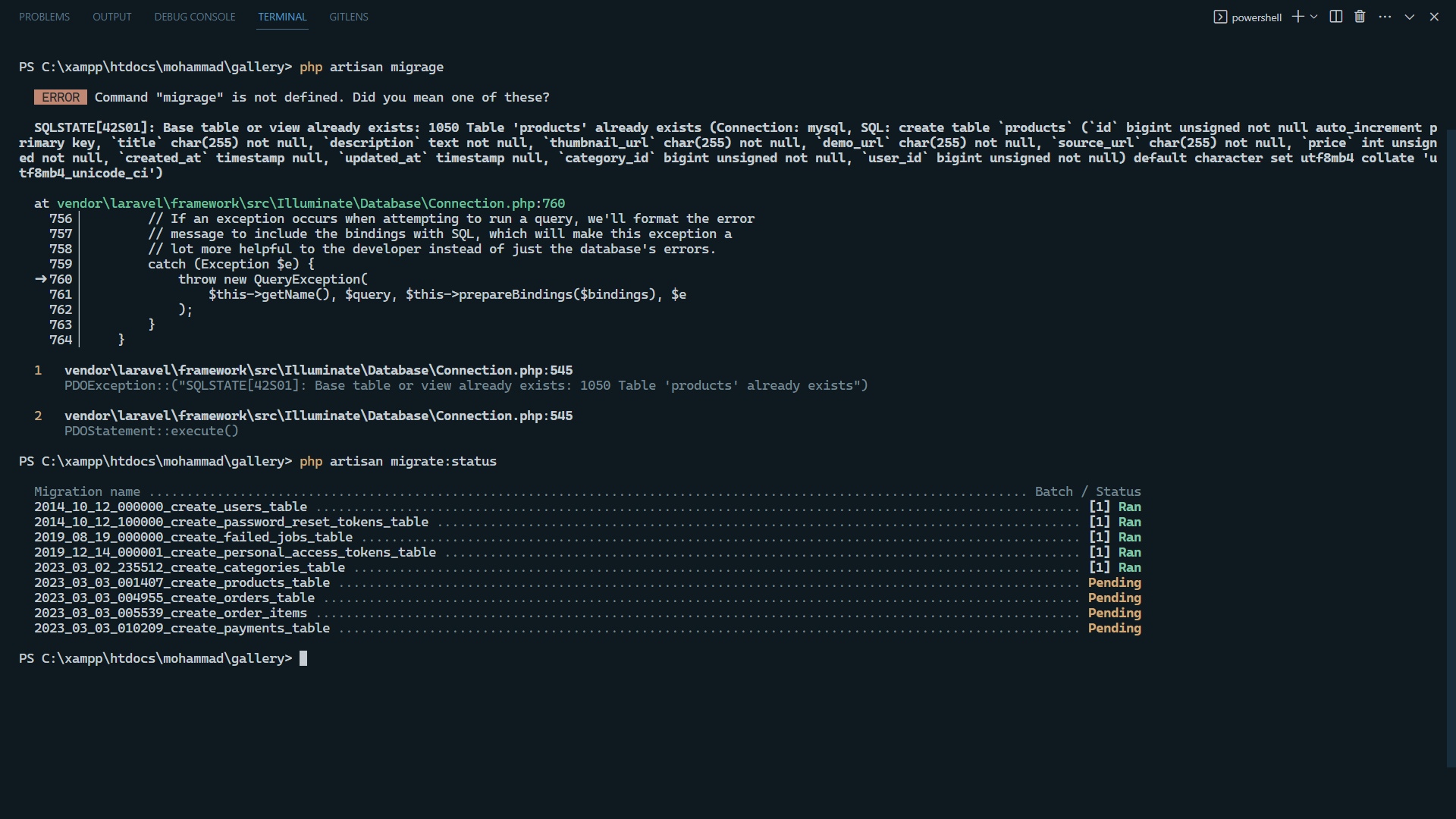Click the create_payments_table migration name

[x=182, y=628]
